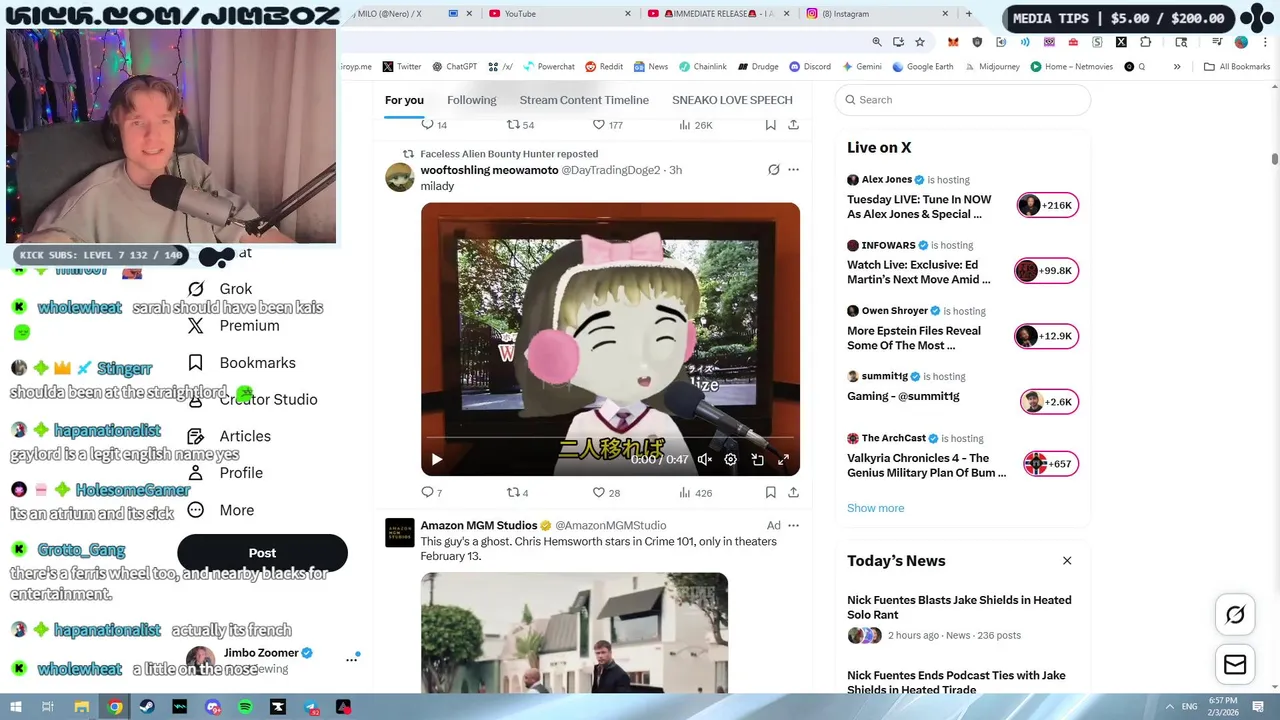
Task: Open Grok action on wooftoshling post
Action: click(773, 170)
